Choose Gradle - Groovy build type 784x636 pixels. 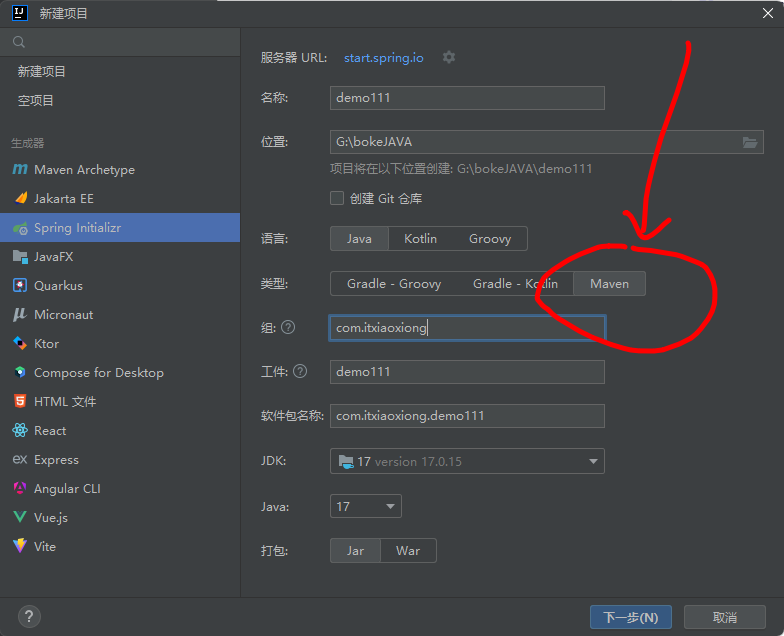click(x=394, y=284)
